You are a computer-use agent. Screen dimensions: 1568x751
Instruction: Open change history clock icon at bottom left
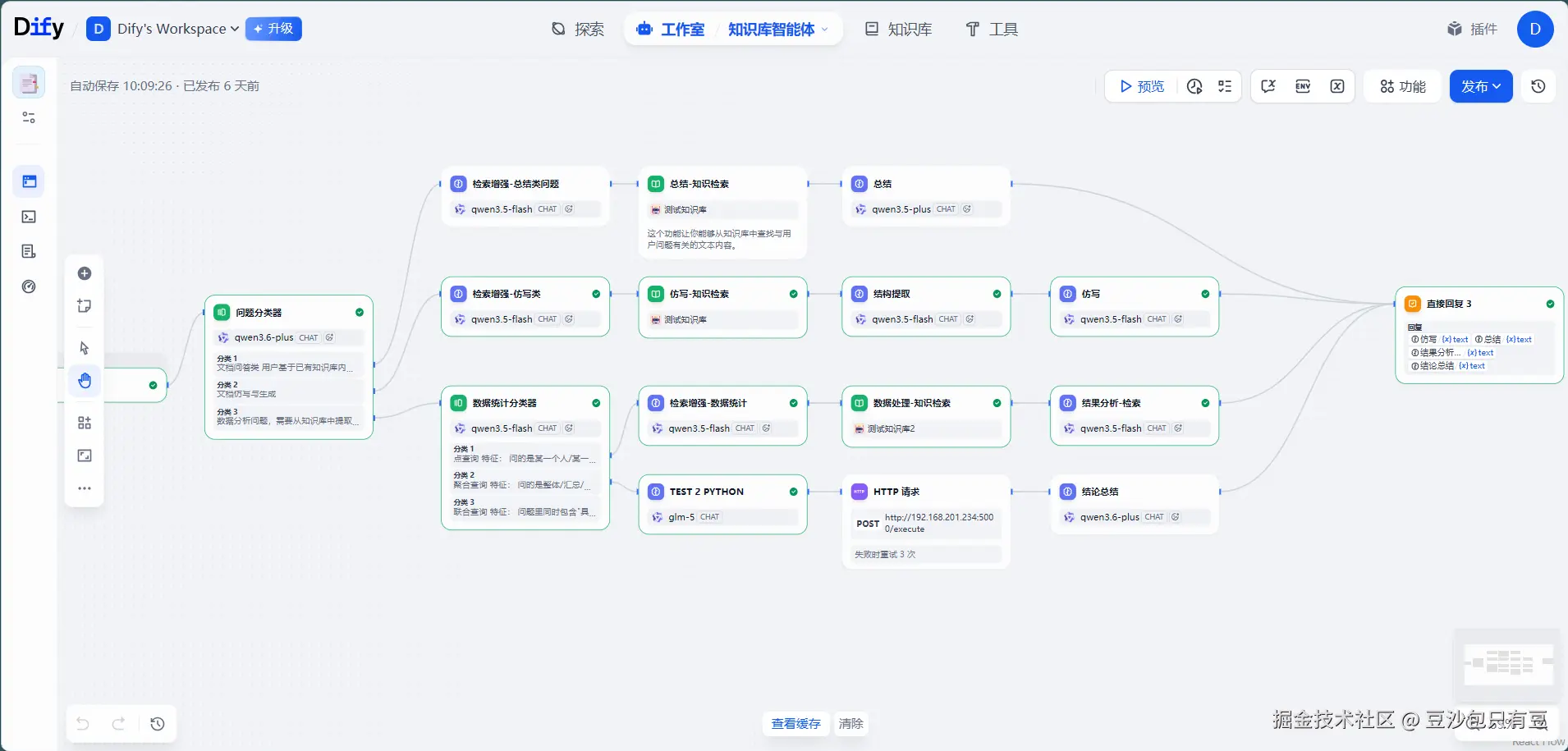(158, 723)
